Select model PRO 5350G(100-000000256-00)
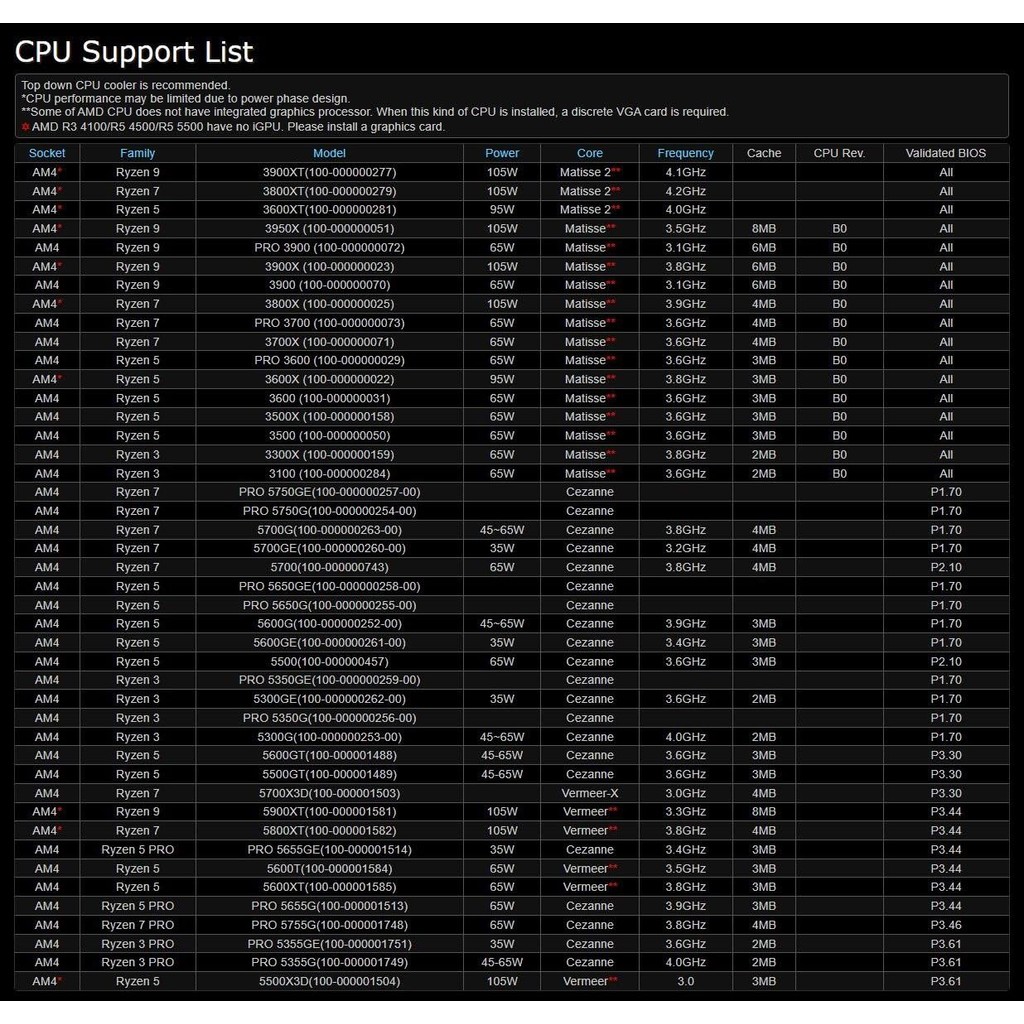The height and width of the screenshot is (1024, 1024). 329,717
